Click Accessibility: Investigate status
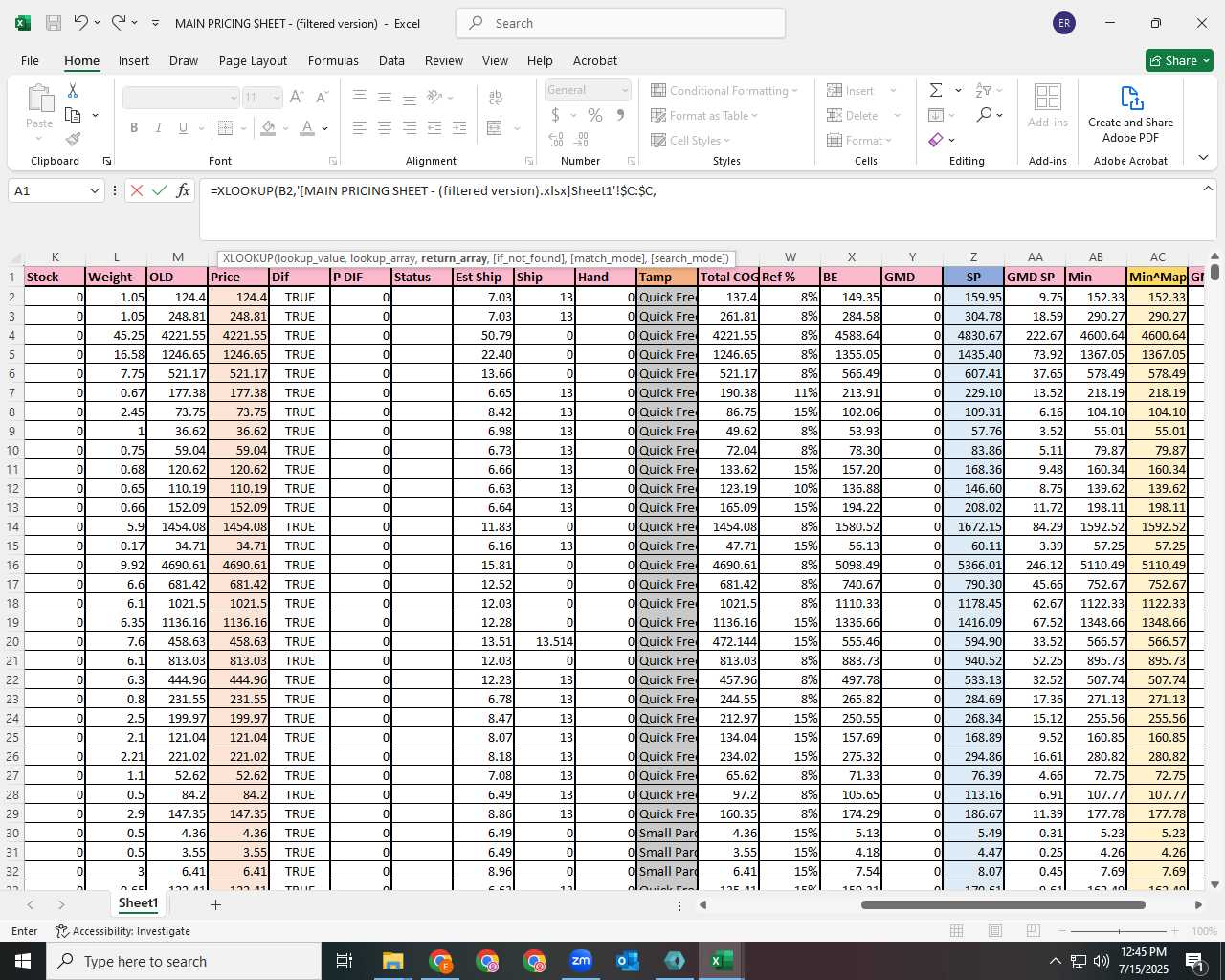Image resolution: width=1225 pixels, height=980 pixels. click(x=122, y=931)
